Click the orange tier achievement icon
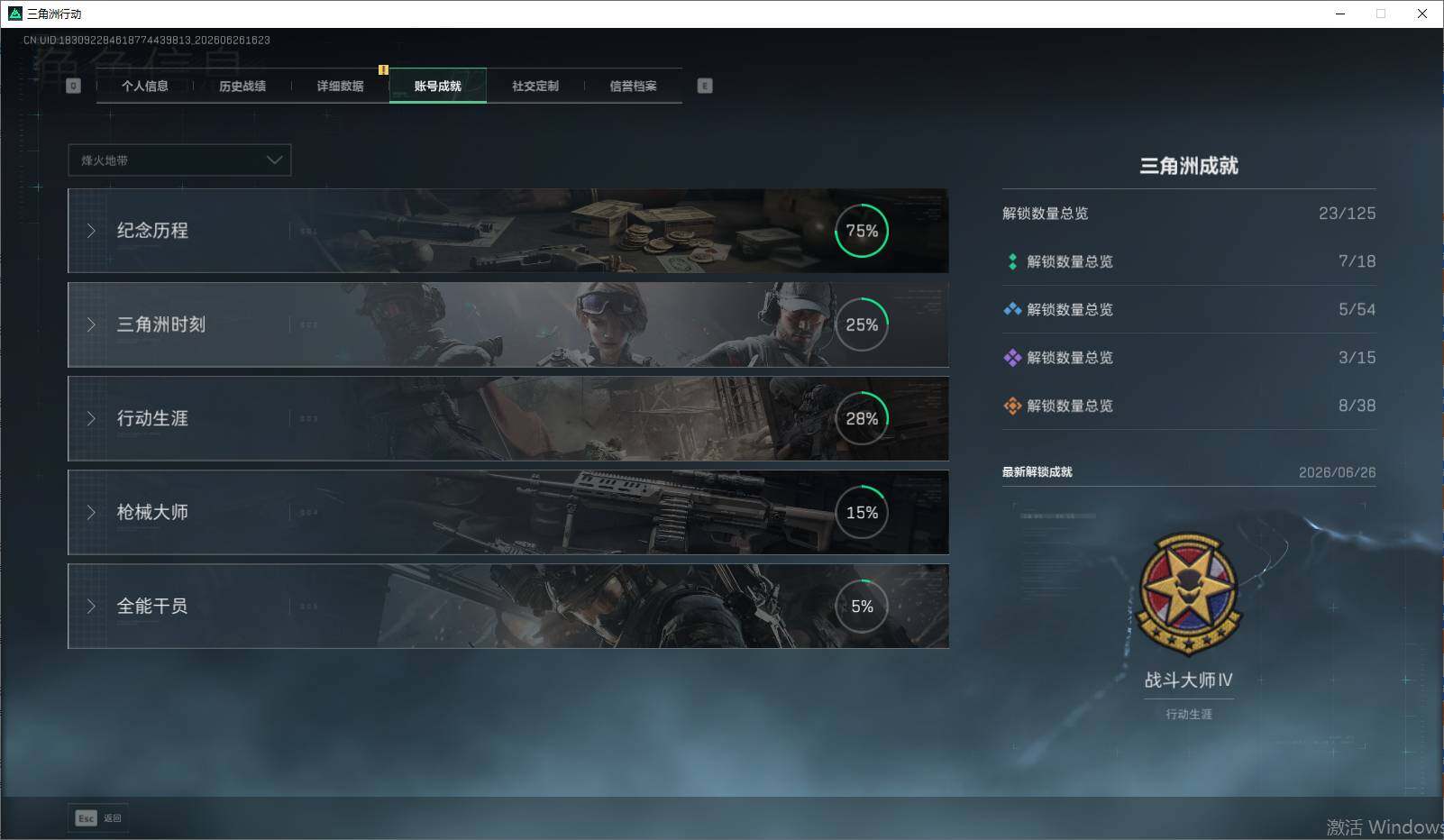Viewport: 1444px width, 840px height. pyautogui.click(x=1012, y=406)
